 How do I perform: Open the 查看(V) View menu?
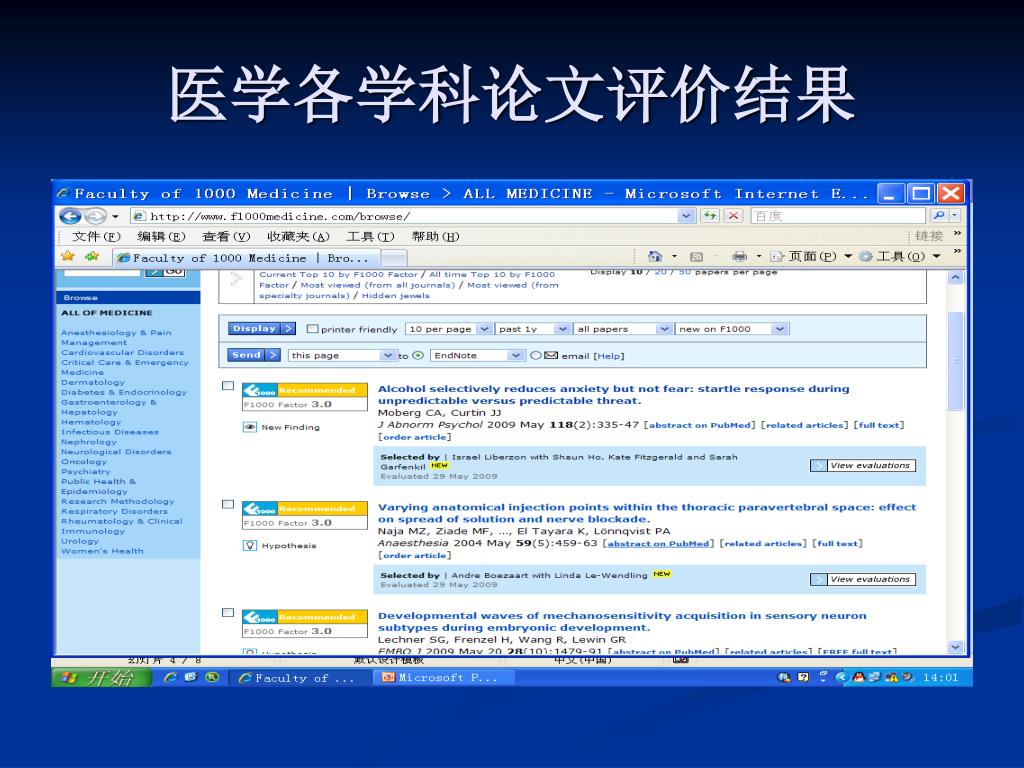point(226,236)
